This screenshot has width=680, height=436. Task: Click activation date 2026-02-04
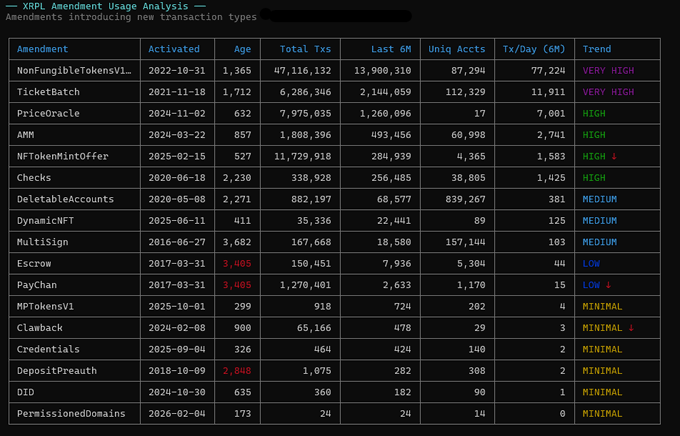point(177,414)
